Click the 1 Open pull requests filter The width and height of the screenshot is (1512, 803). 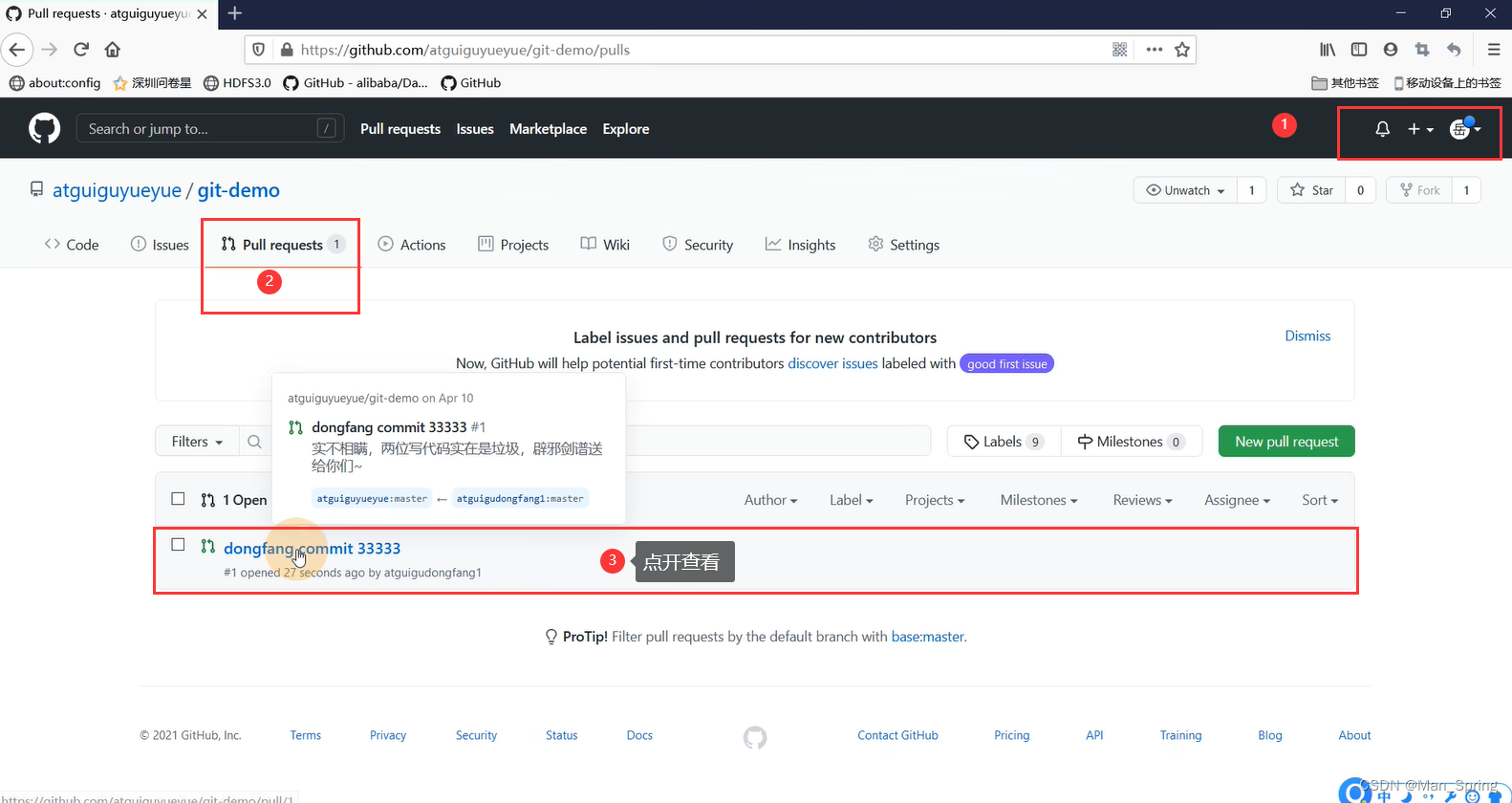point(234,500)
